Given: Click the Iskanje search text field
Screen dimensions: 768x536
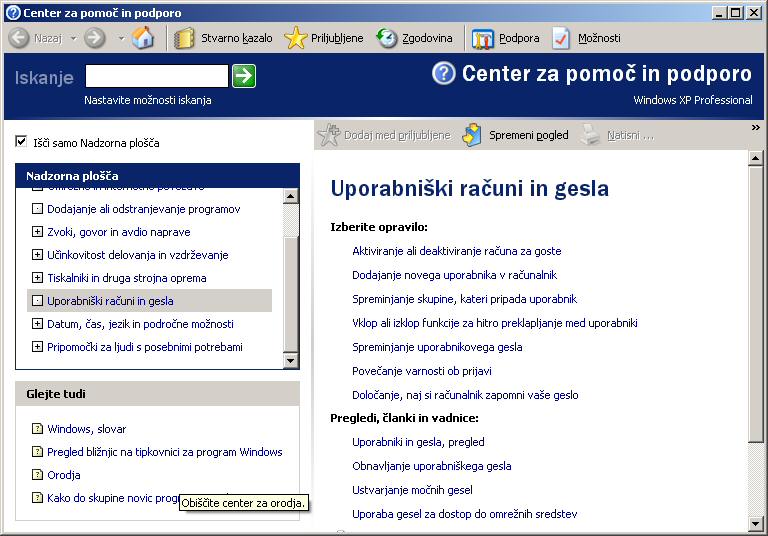Looking at the screenshot, I should (x=157, y=76).
